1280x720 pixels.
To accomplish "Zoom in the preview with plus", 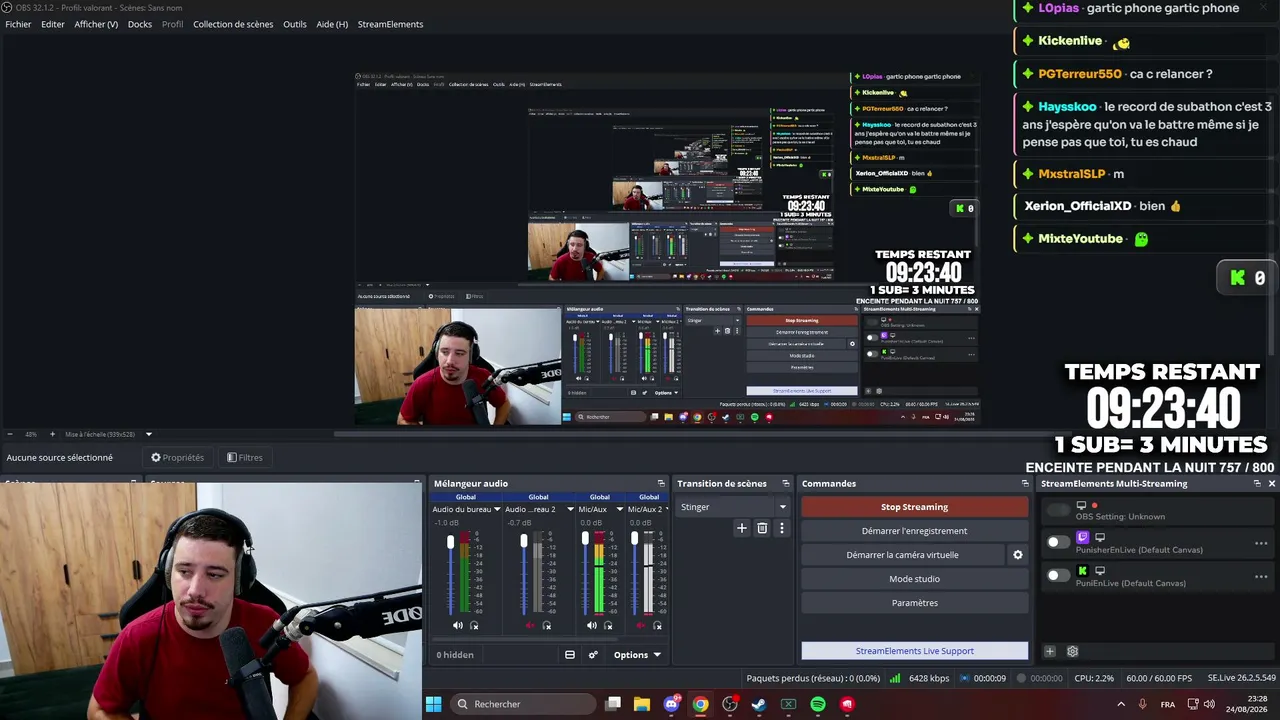I will 53,434.
